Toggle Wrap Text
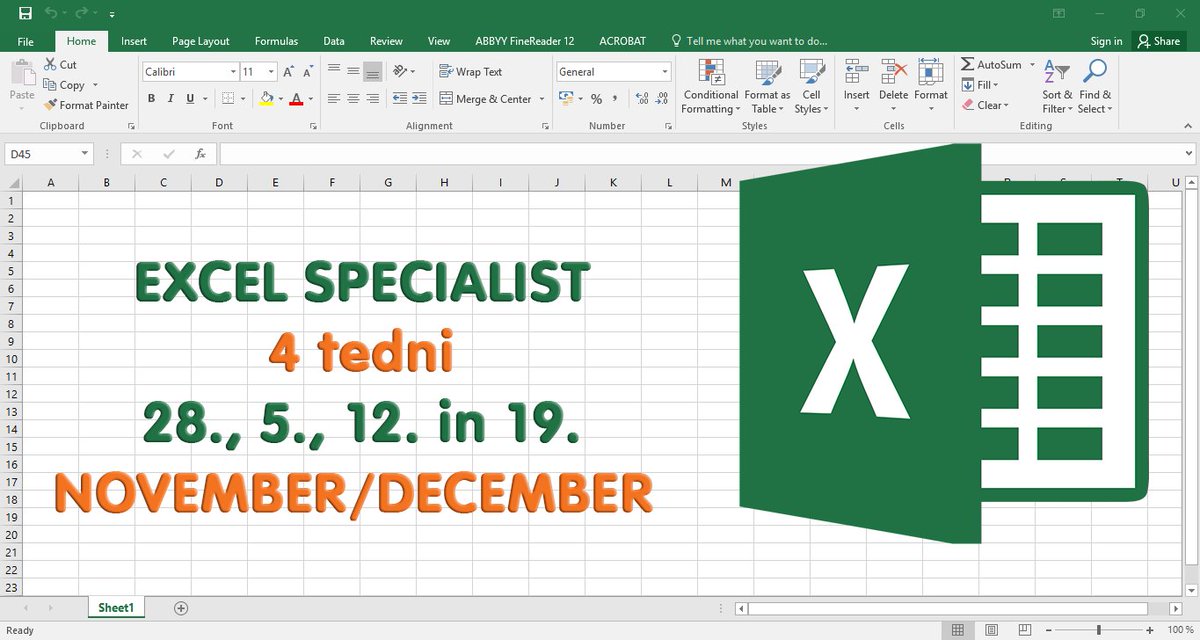 (471, 72)
